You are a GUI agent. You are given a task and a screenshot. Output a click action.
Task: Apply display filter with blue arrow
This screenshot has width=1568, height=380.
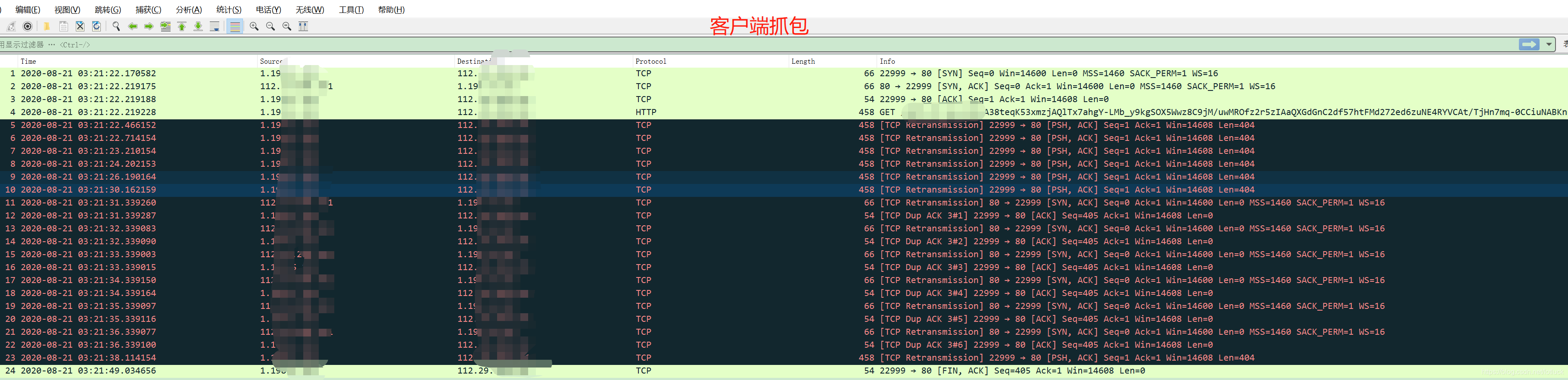click(1528, 44)
